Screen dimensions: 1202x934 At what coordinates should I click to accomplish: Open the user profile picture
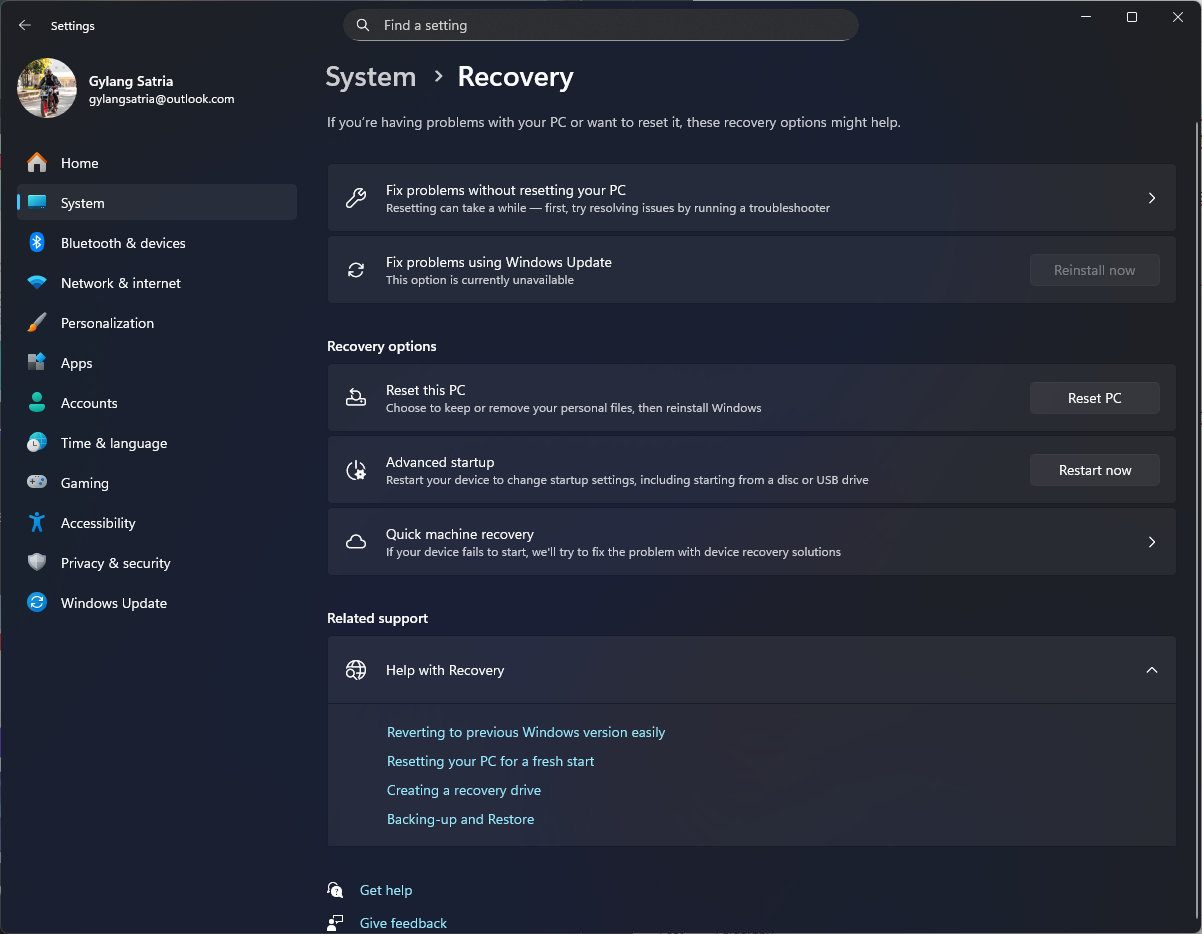(47, 88)
